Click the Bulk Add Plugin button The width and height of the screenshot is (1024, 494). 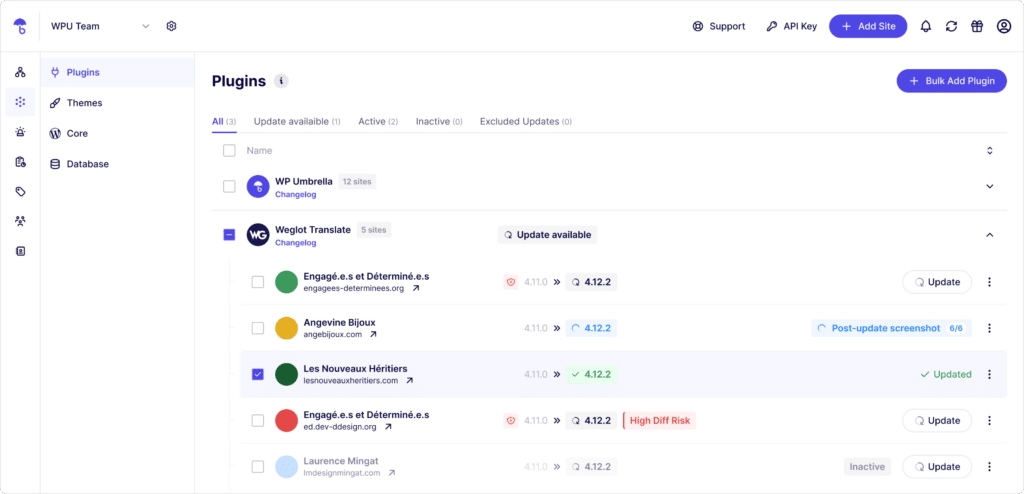point(952,81)
